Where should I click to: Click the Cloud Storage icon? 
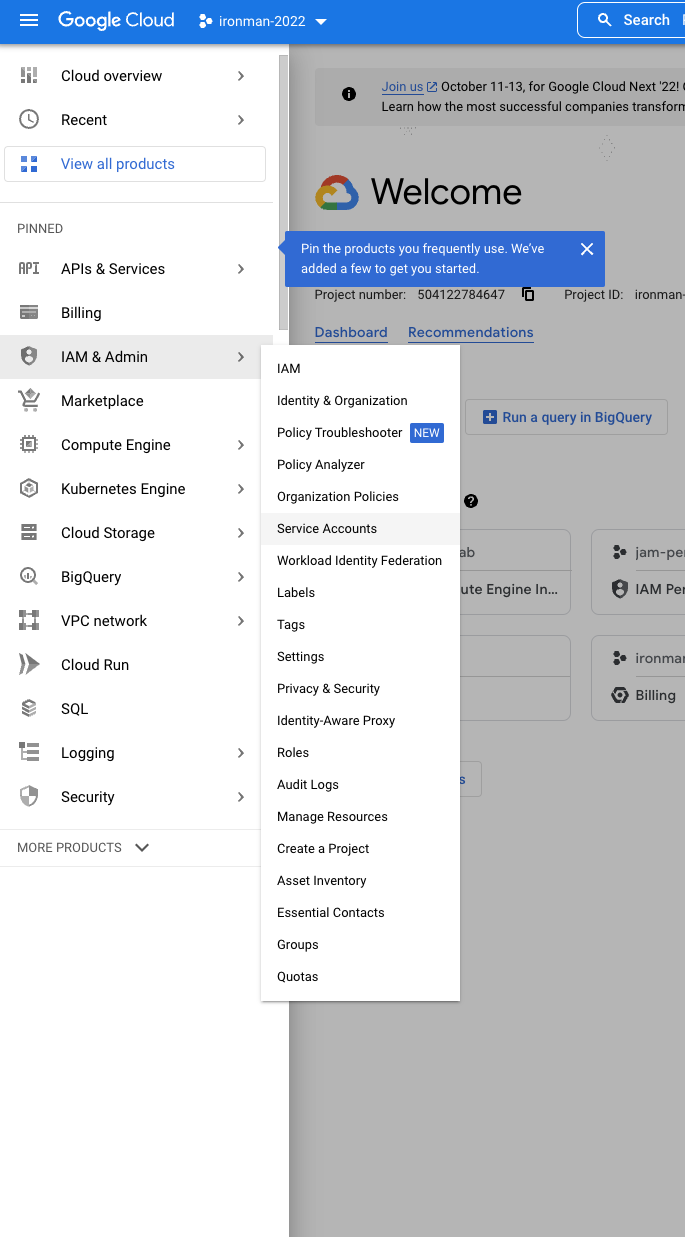click(29, 533)
